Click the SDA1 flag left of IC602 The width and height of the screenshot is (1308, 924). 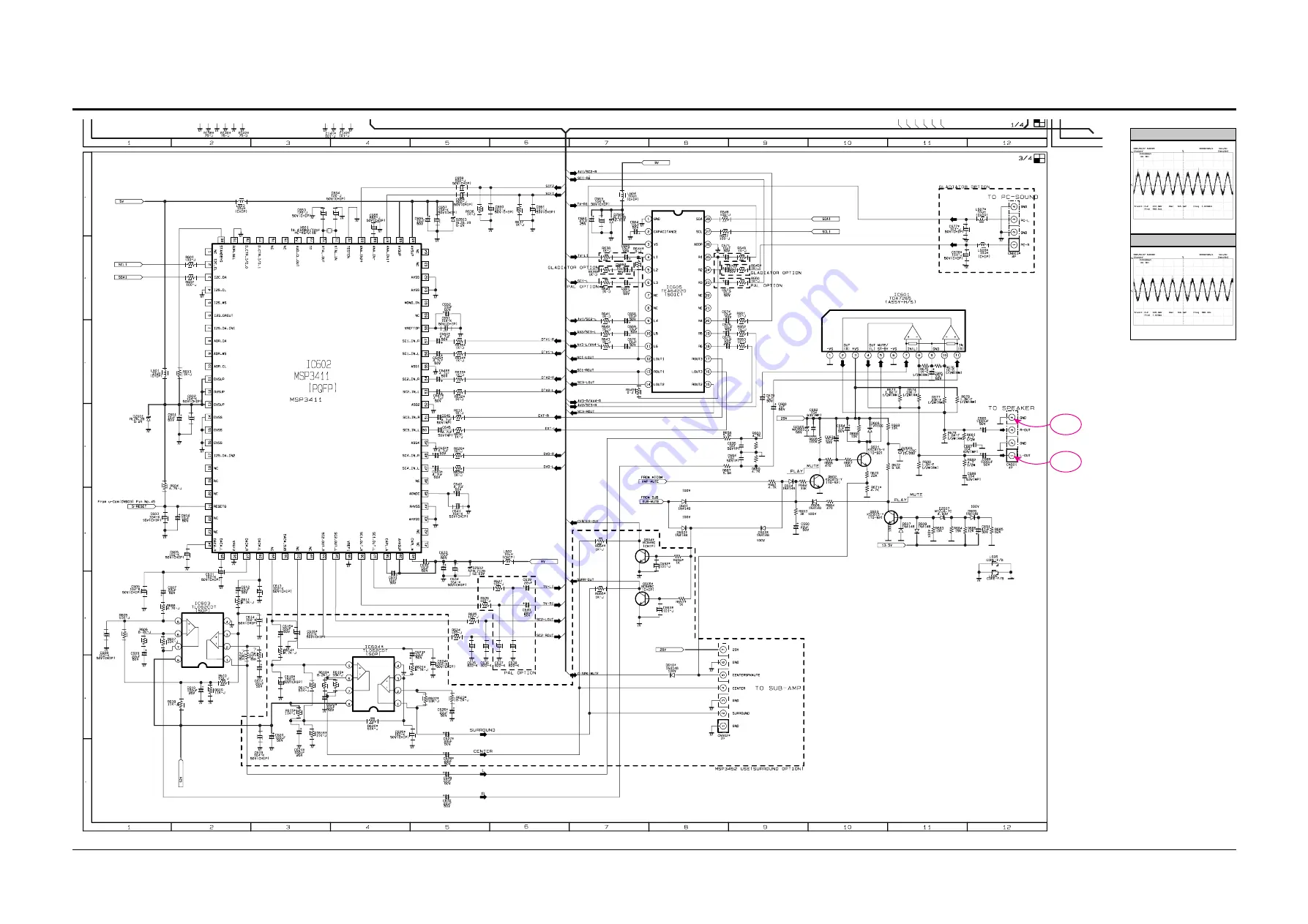pyautogui.click(x=128, y=277)
